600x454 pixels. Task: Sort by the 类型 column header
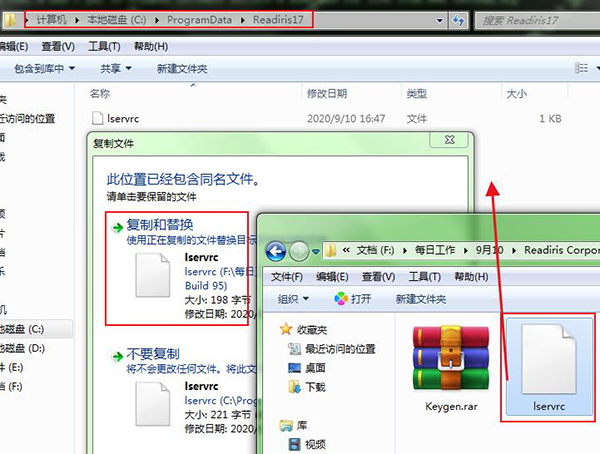[417, 93]
